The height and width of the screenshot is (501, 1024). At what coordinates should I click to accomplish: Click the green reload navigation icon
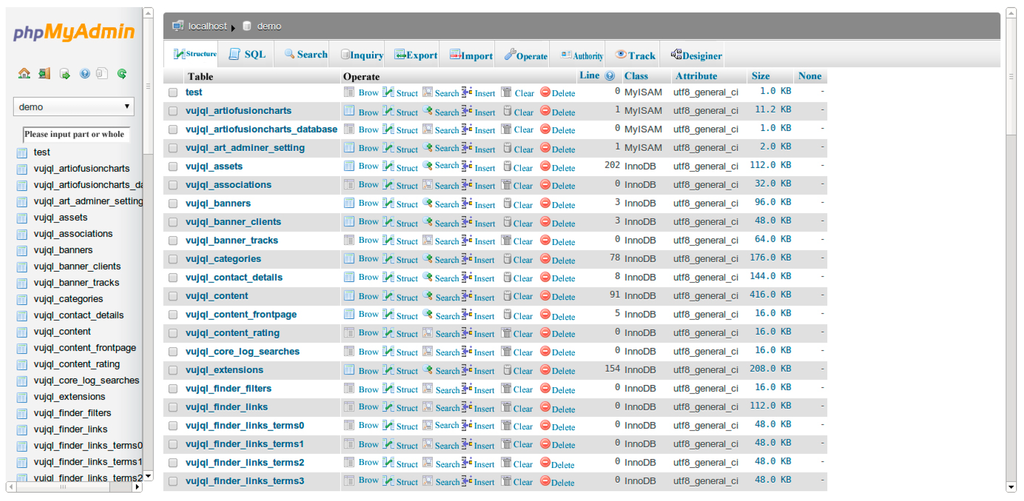122,73
